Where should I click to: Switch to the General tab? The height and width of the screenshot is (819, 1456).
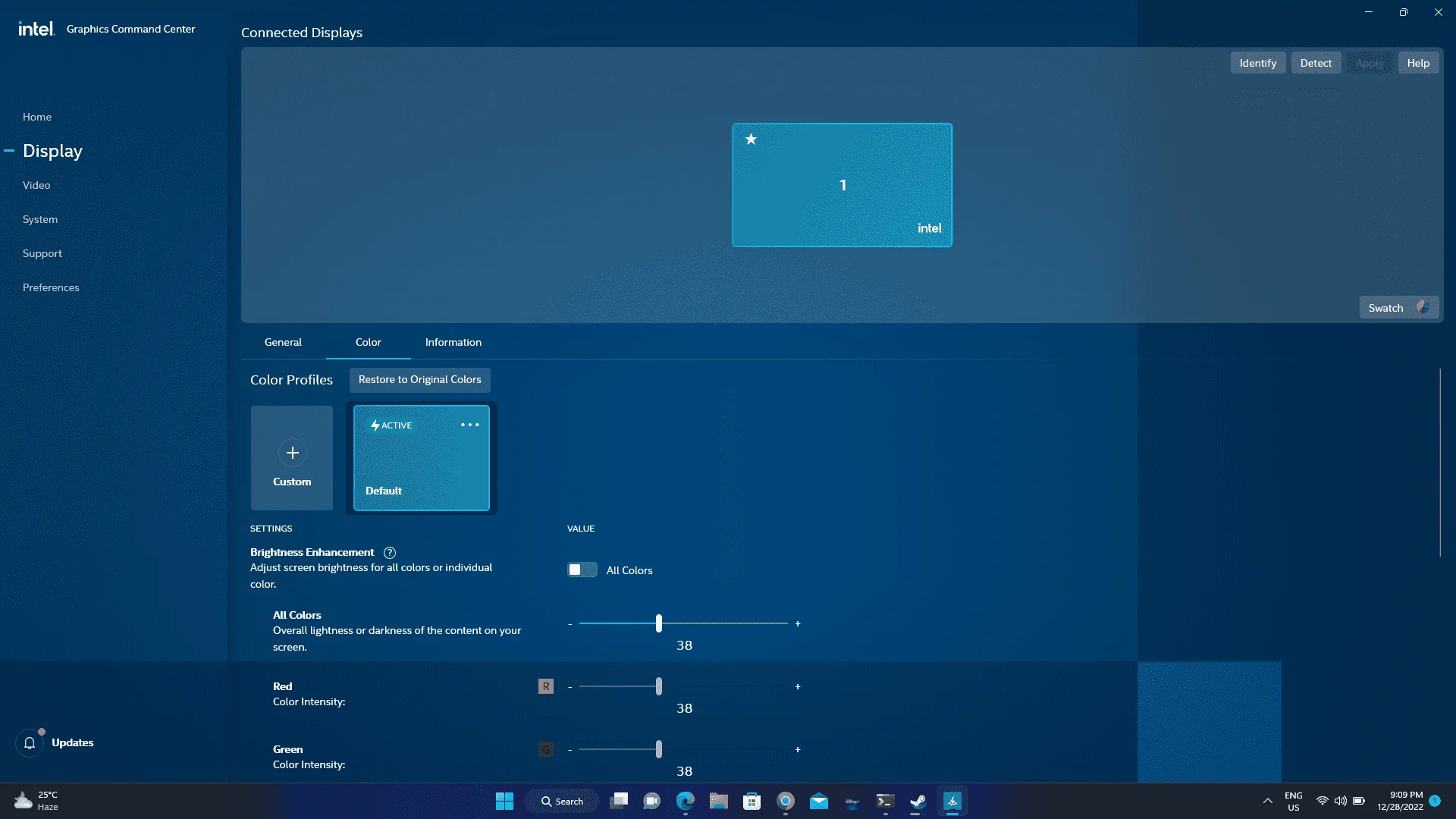pos(283,342)
